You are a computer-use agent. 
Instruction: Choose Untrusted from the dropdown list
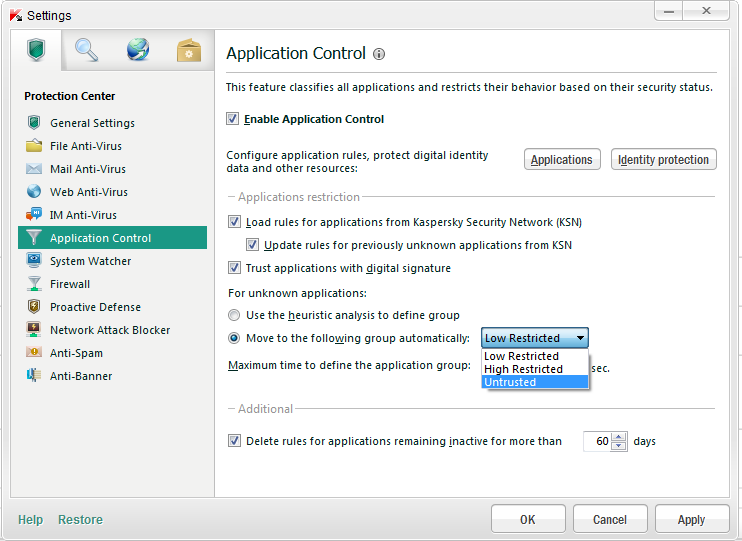pyautogui.click(x=510, y=382)
